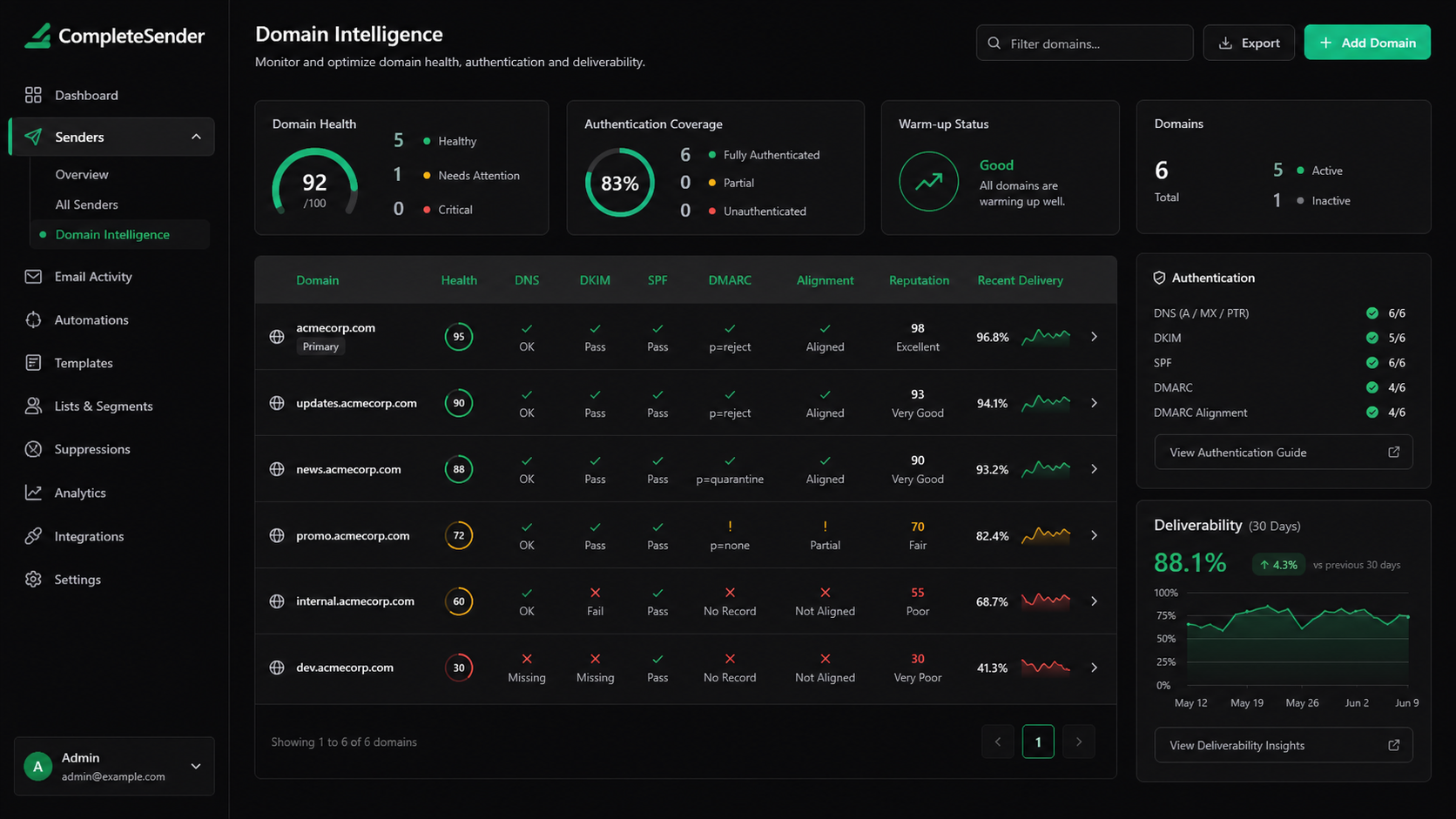Click the Add Domain button
Screen dimensions: 1456x819
[x=1367, y=43]
